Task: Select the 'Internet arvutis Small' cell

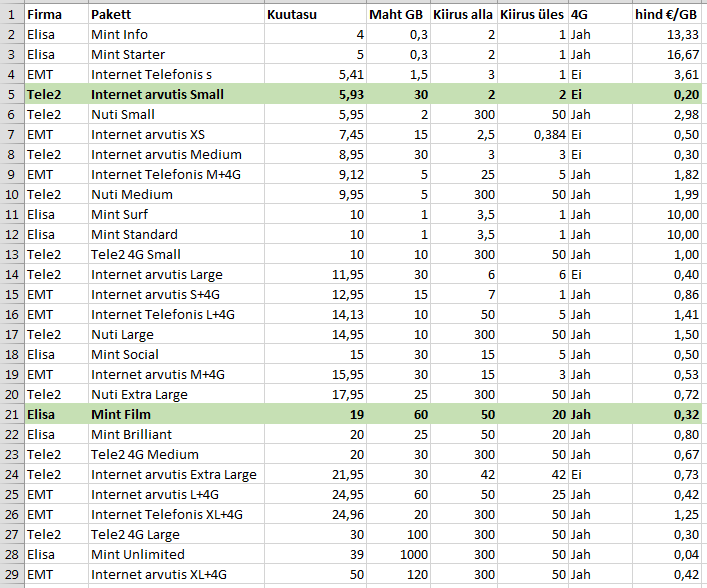Action: [x=175, y=95]
